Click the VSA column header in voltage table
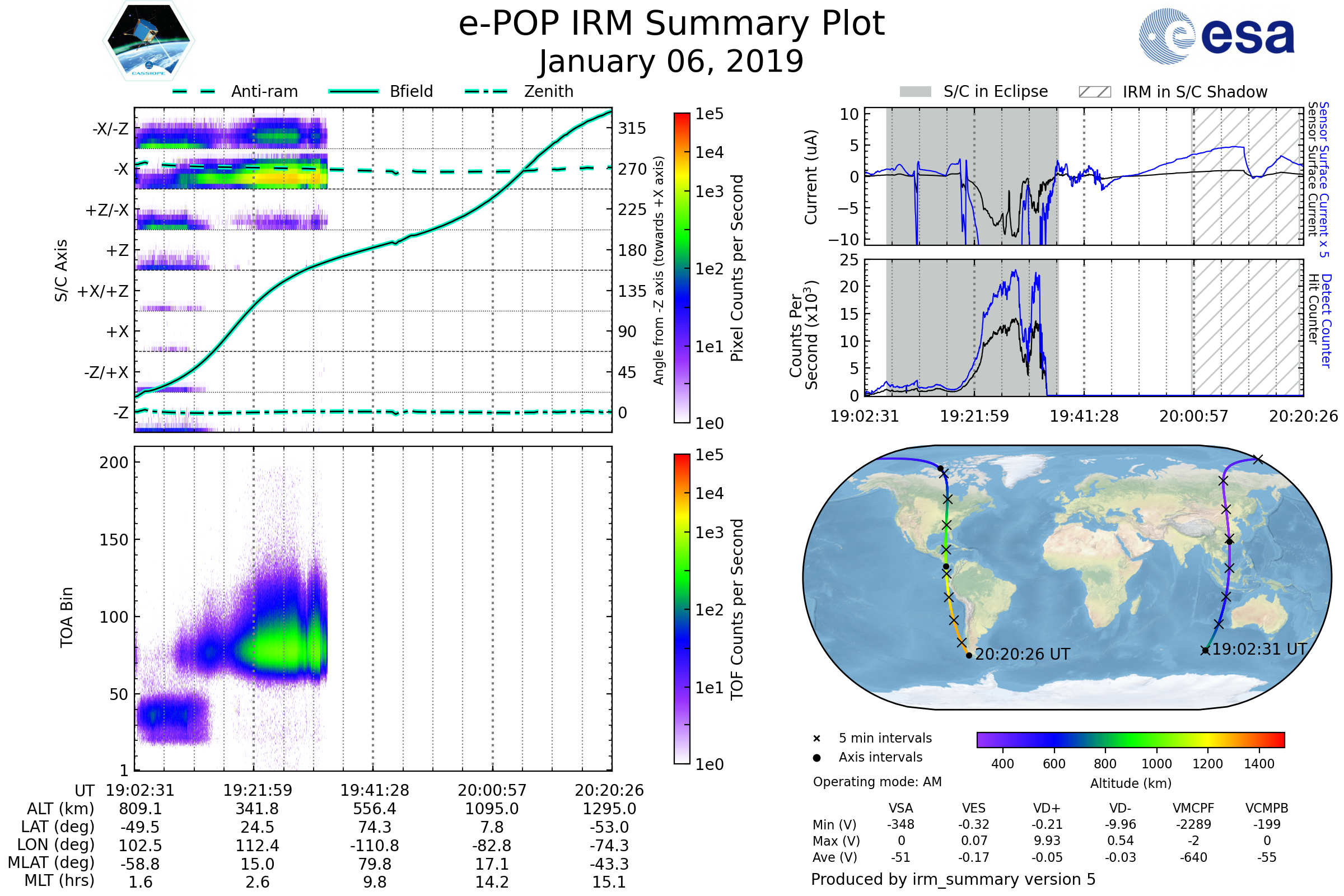This screenshot has width=1344, height=896. click(x=900, y=809)
